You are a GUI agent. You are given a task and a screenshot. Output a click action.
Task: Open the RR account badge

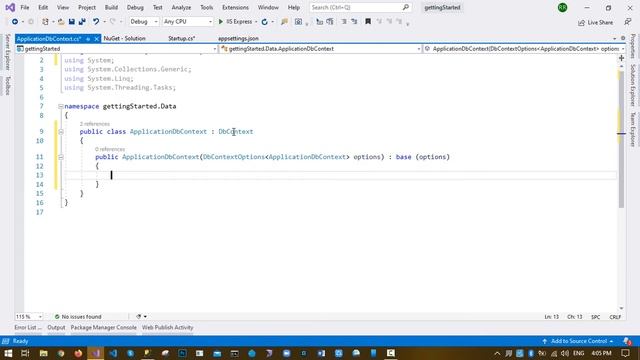point(562,7)
